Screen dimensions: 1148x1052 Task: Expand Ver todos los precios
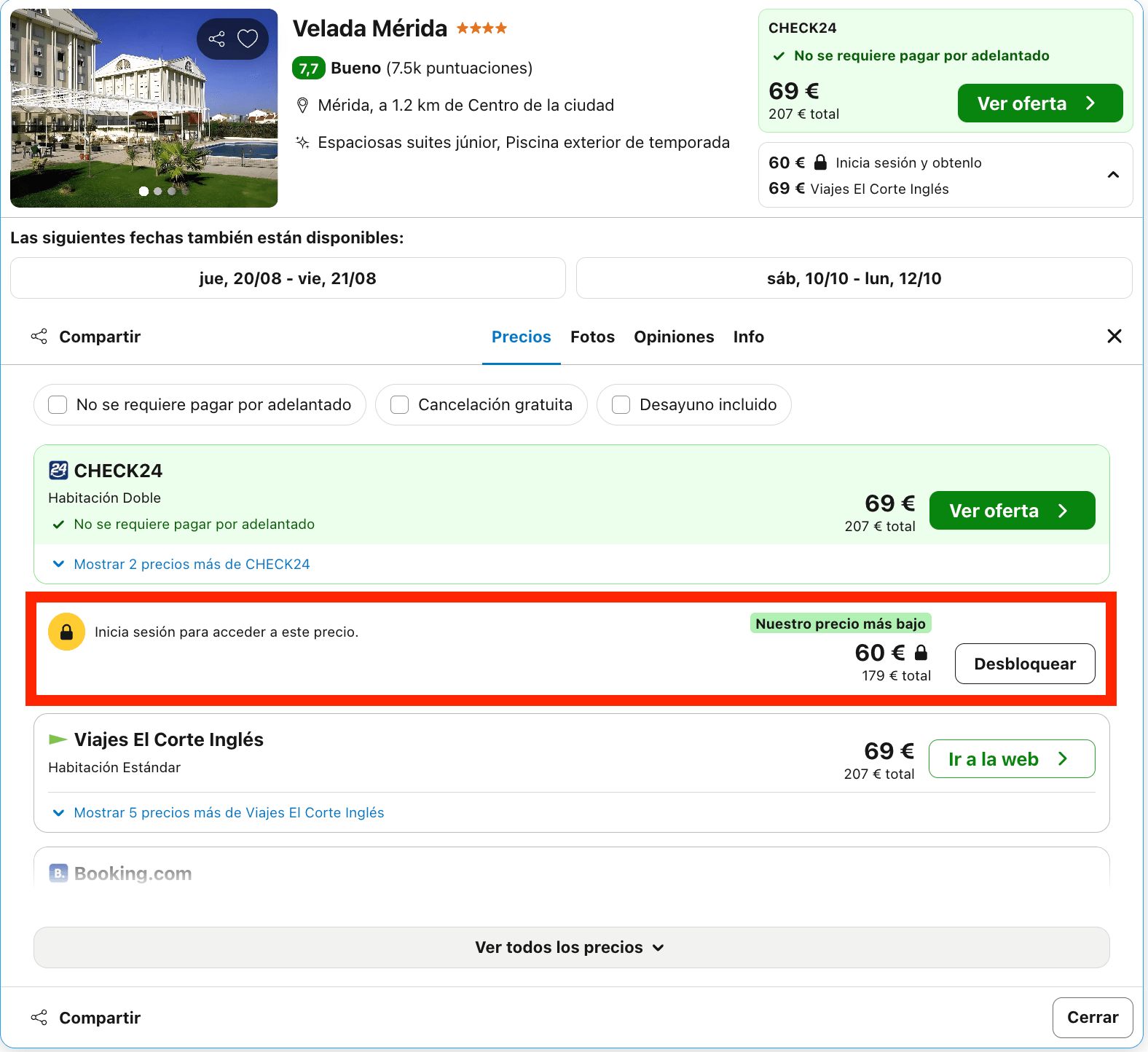[571, 947]
